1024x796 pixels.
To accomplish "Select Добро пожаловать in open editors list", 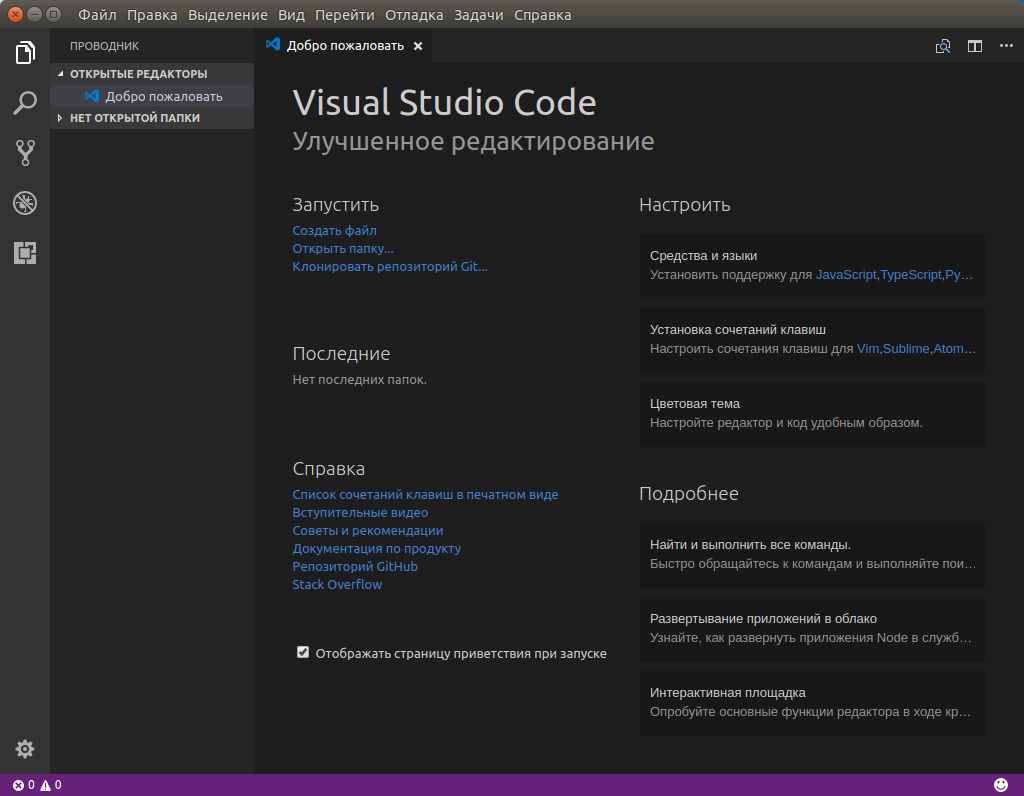I will tap(163, 96).
